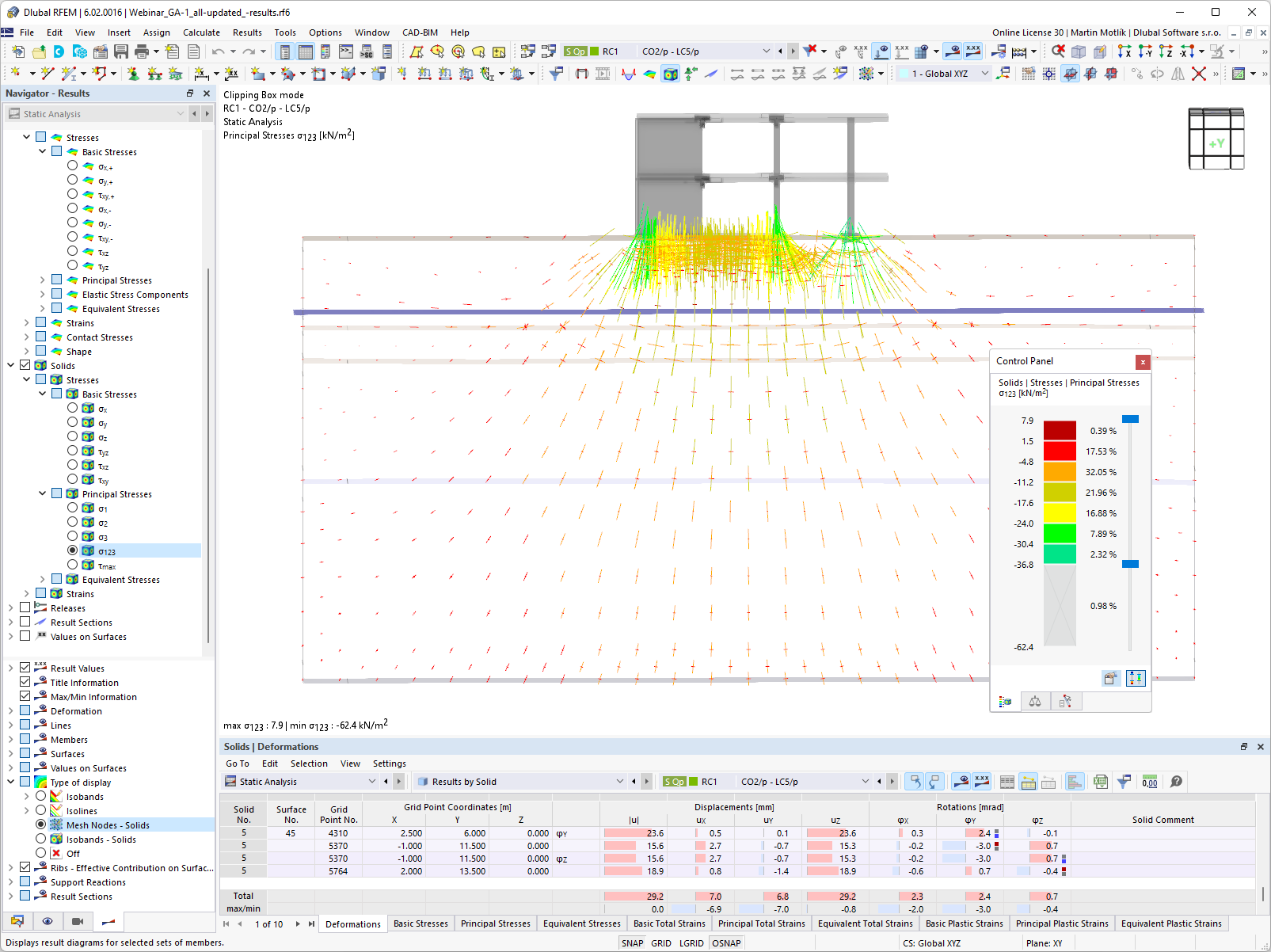The image size is (1271, 952).
Task: Open the Results by Solid dropdown
Action: pos(619,782)
